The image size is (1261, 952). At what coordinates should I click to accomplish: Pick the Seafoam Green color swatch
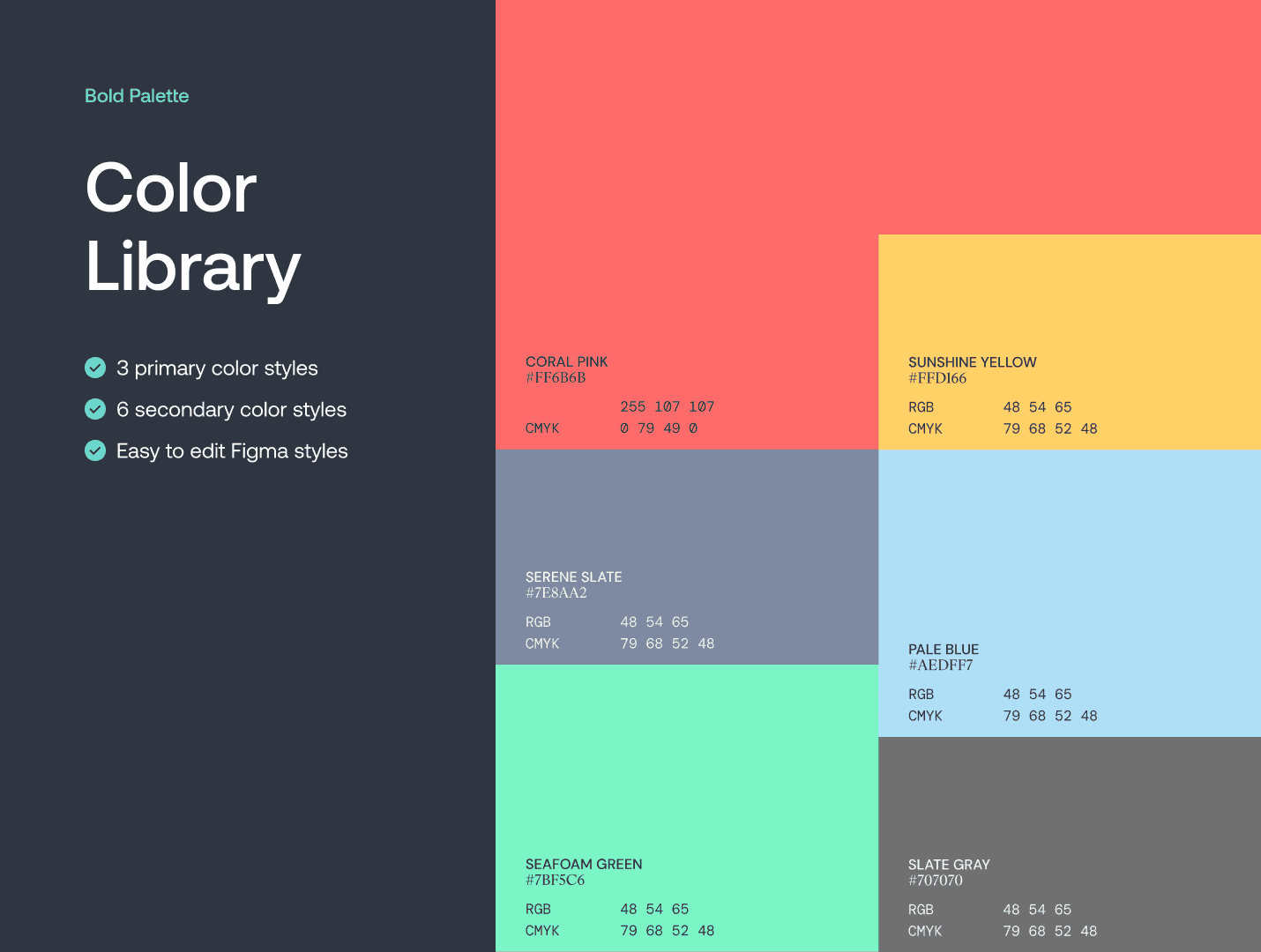click(x=687, y=808)
